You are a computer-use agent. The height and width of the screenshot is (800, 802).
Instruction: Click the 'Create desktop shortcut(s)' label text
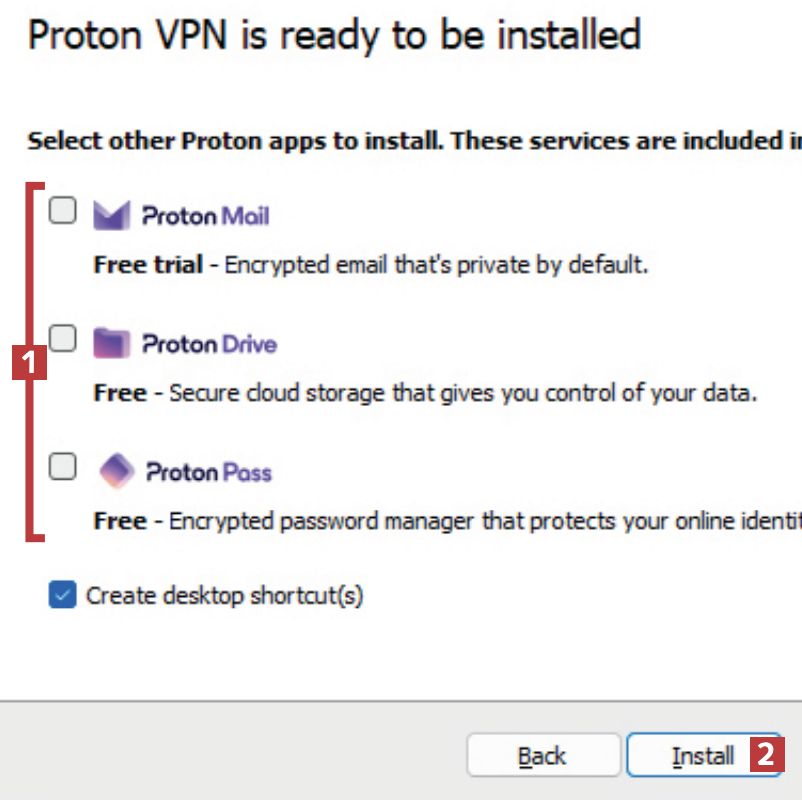(x=224, y=596)
